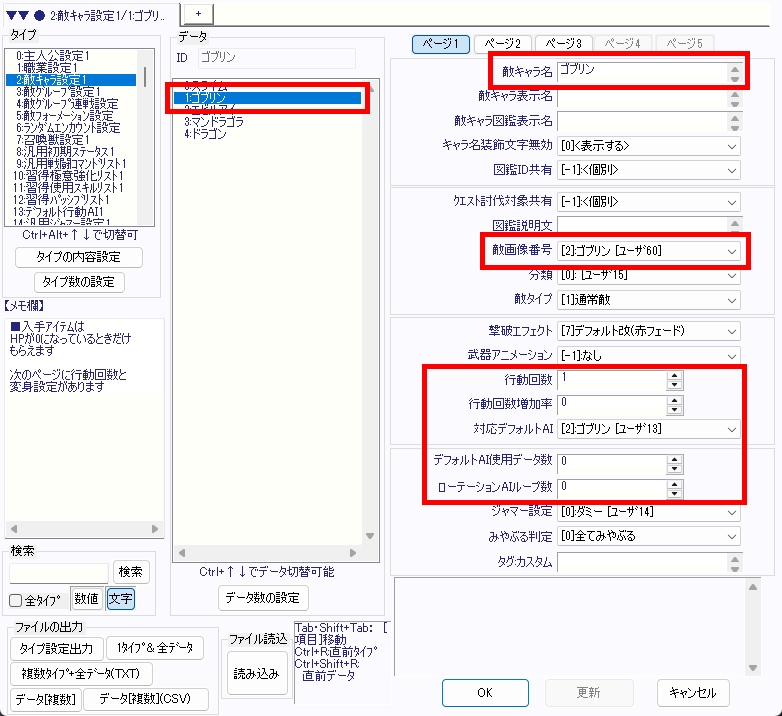Increase 行動回数 with the up arrow

point(675,375)
